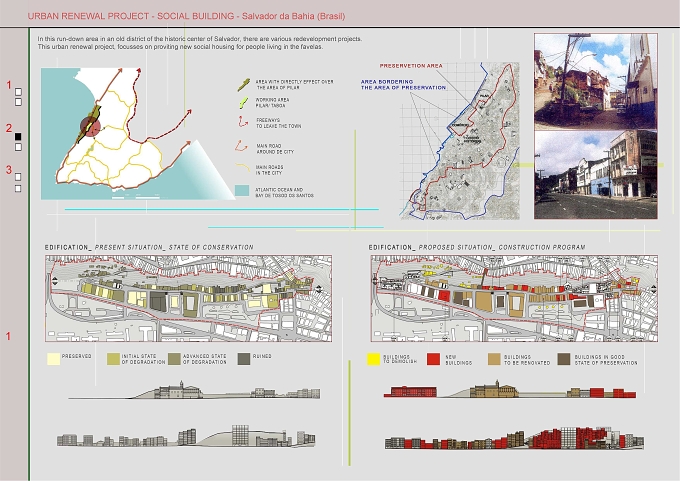Select the filled black square under section 2
This screenshot has width=680, height=481.
[x=18, y=137]
